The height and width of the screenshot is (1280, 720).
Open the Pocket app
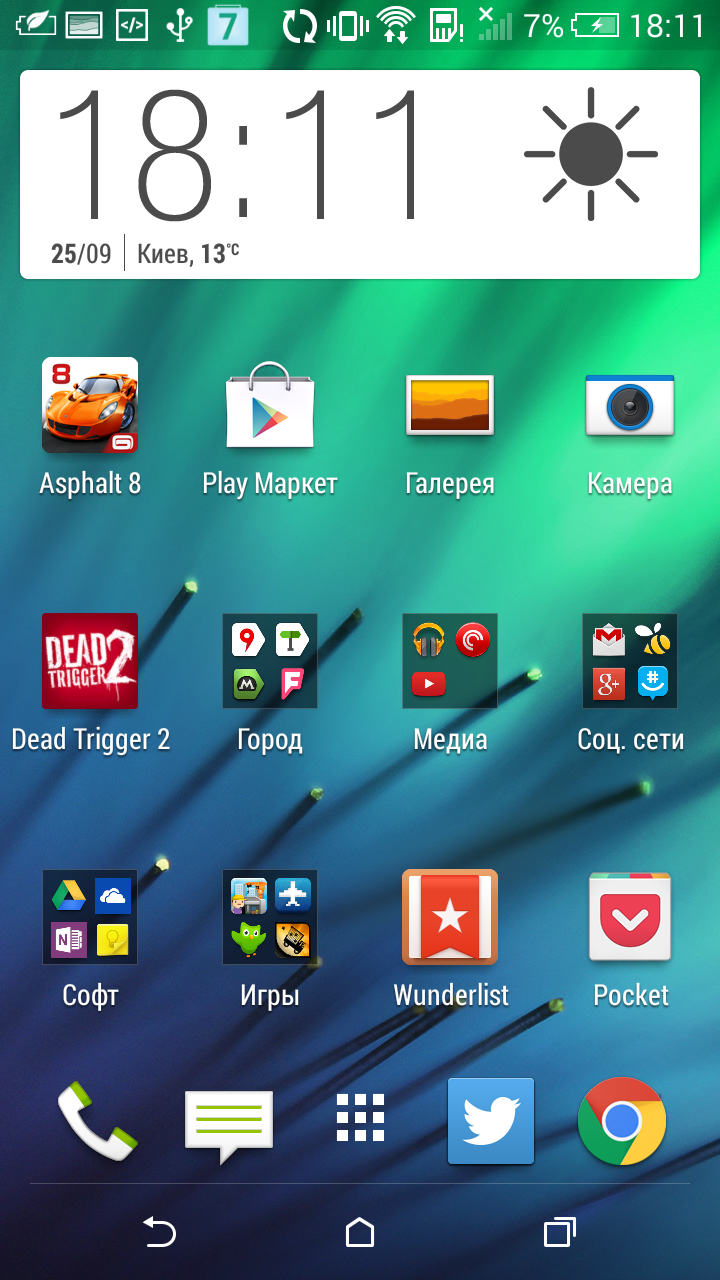[x=630, y=917]
